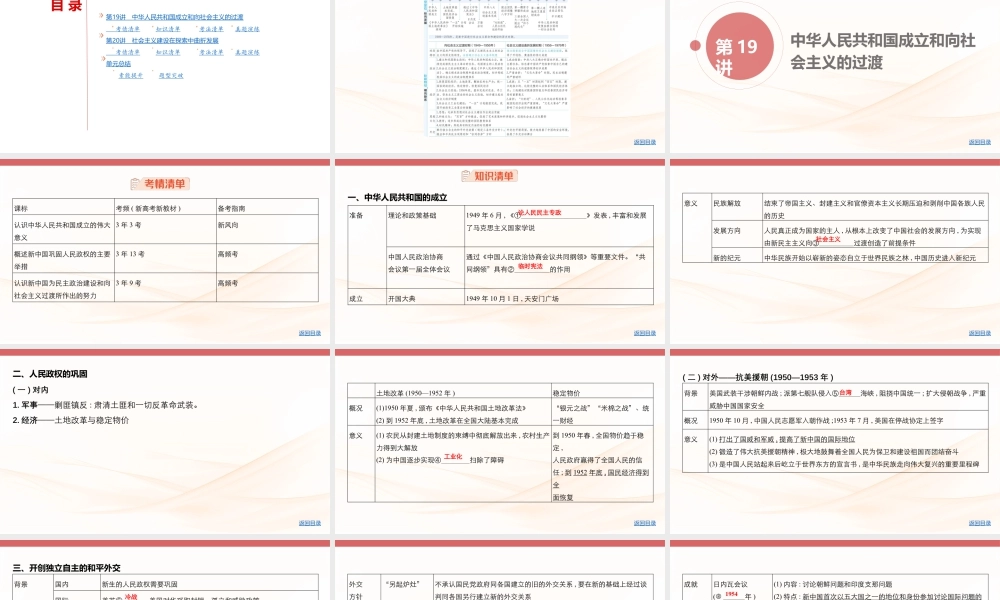
Task: Click the slide title 中华人民共和国成立和向社会主义的过渡
Action: click(883, 51)
